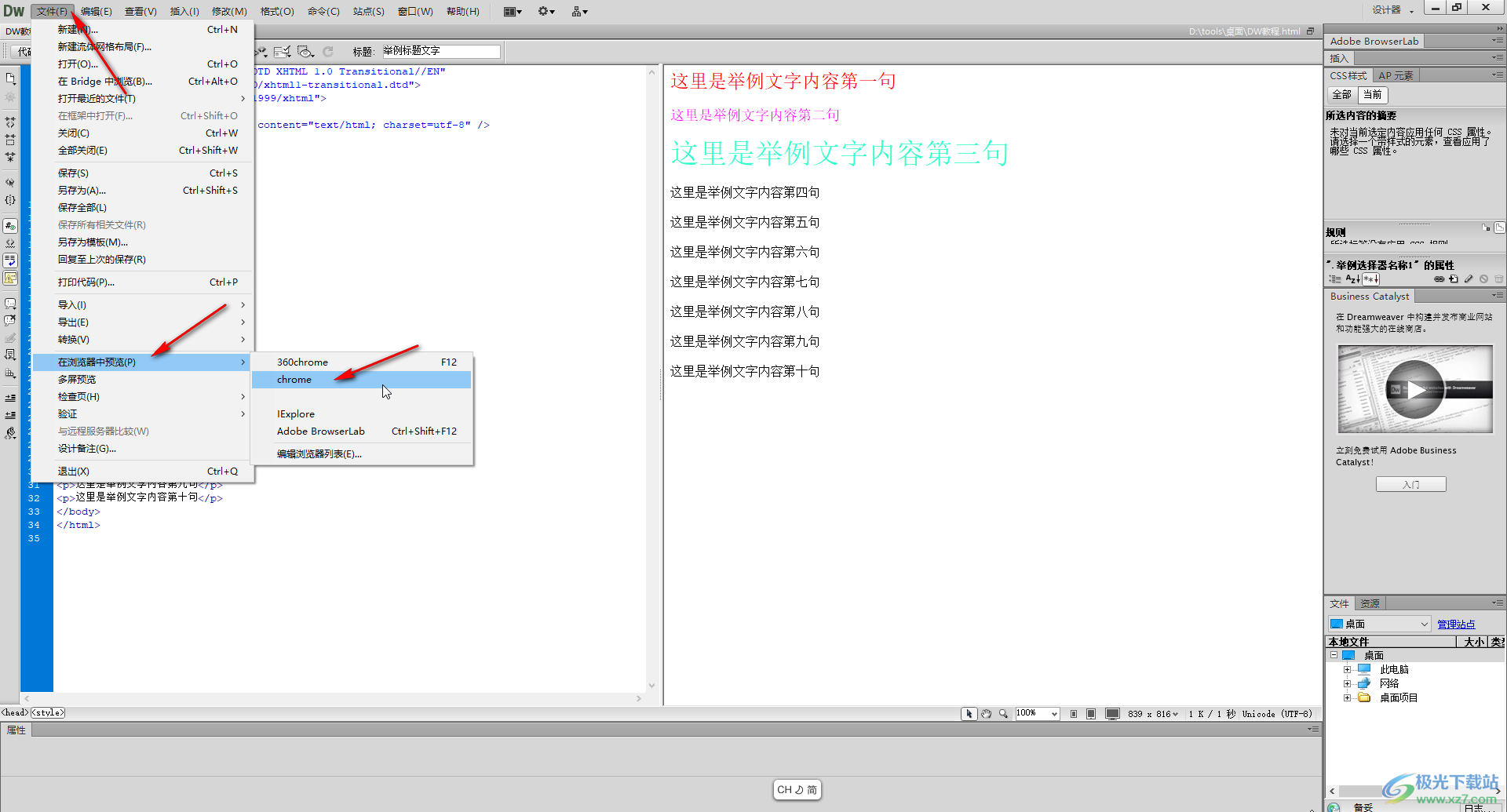This screenshot has height=812, width=1507.
Task: Click the Check browser compatibility icon
Action: (x=283, y=52)
